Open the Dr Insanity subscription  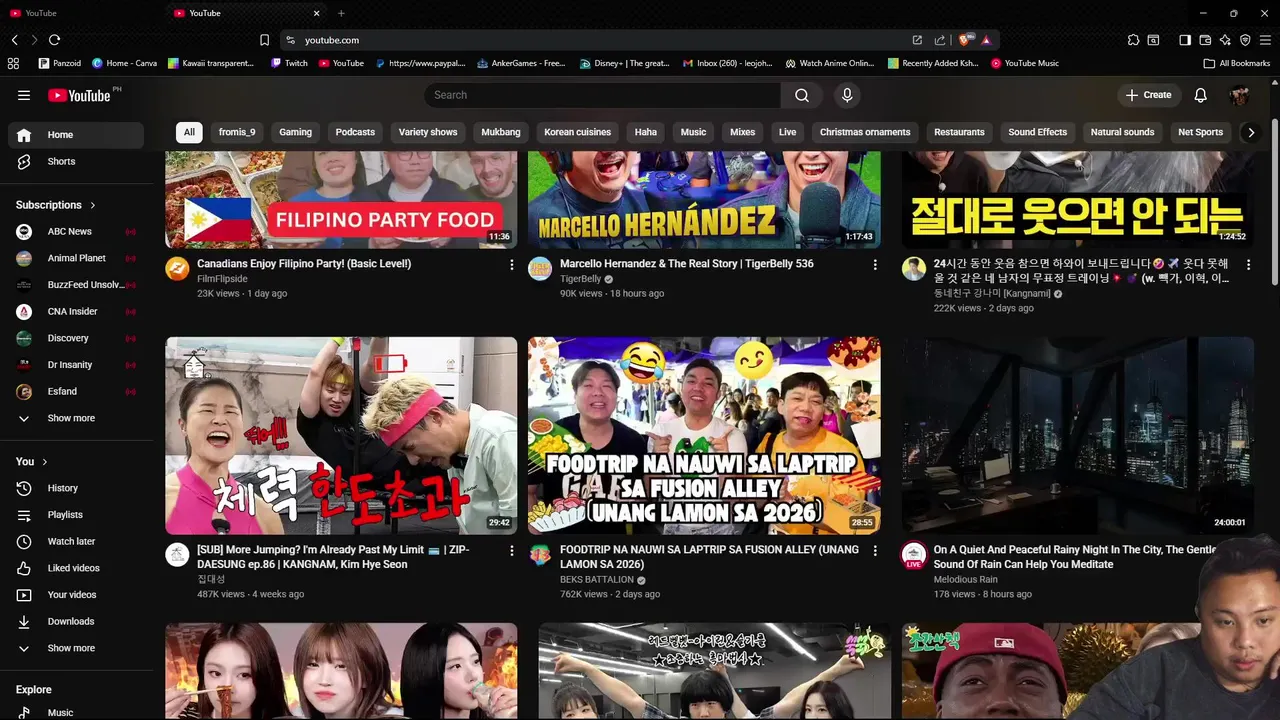(78, 365)
